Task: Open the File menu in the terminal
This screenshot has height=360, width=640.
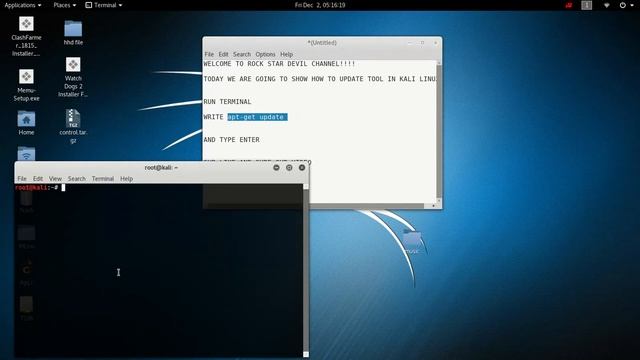Action: (22, 179)
